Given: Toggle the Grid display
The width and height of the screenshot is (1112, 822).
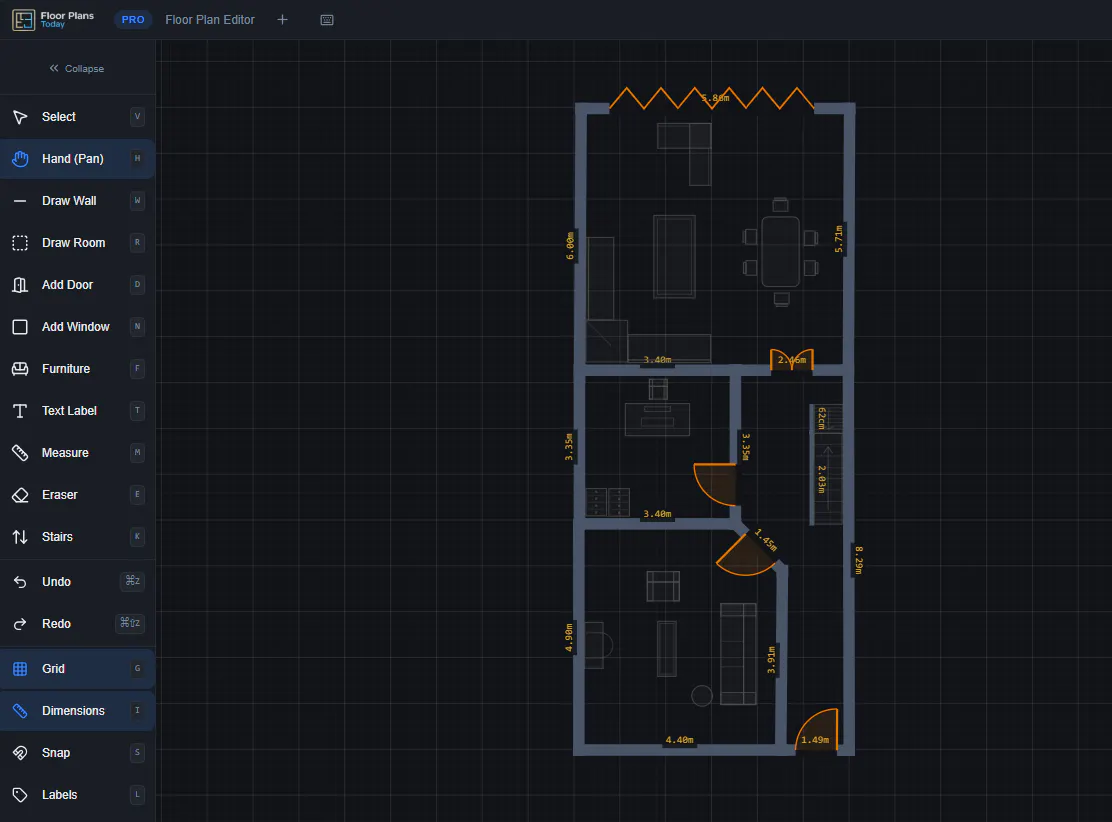Looking at the screenshot, I should (x=77, y=669).
